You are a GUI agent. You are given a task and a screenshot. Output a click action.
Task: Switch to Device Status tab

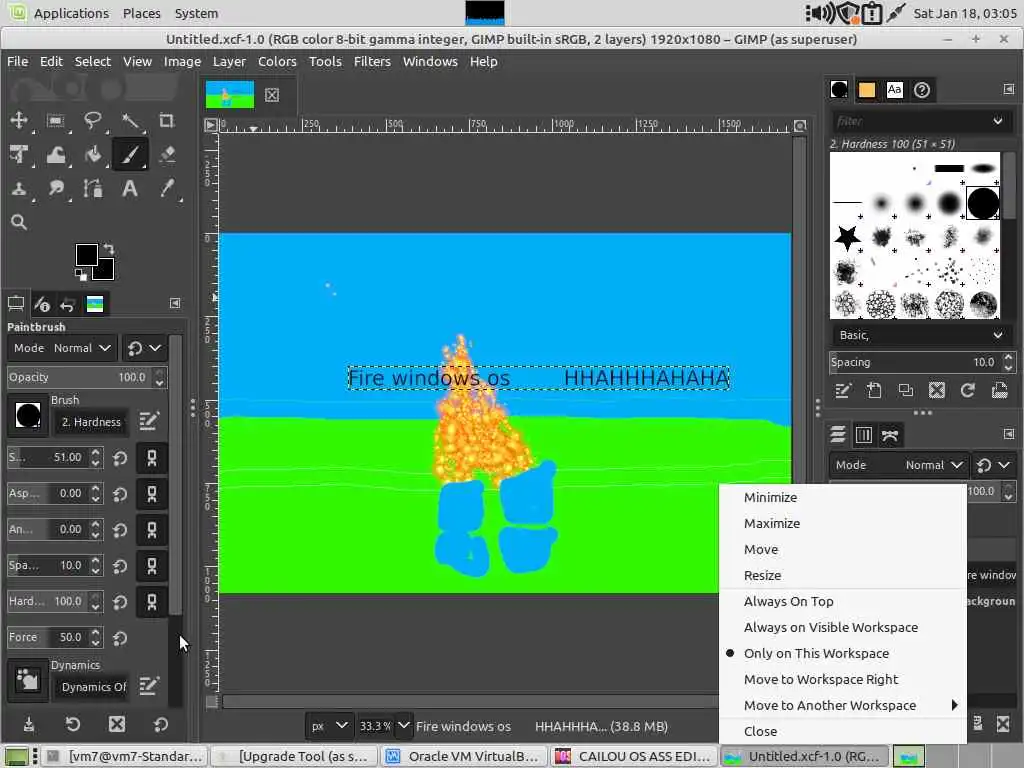coord(42,304)
